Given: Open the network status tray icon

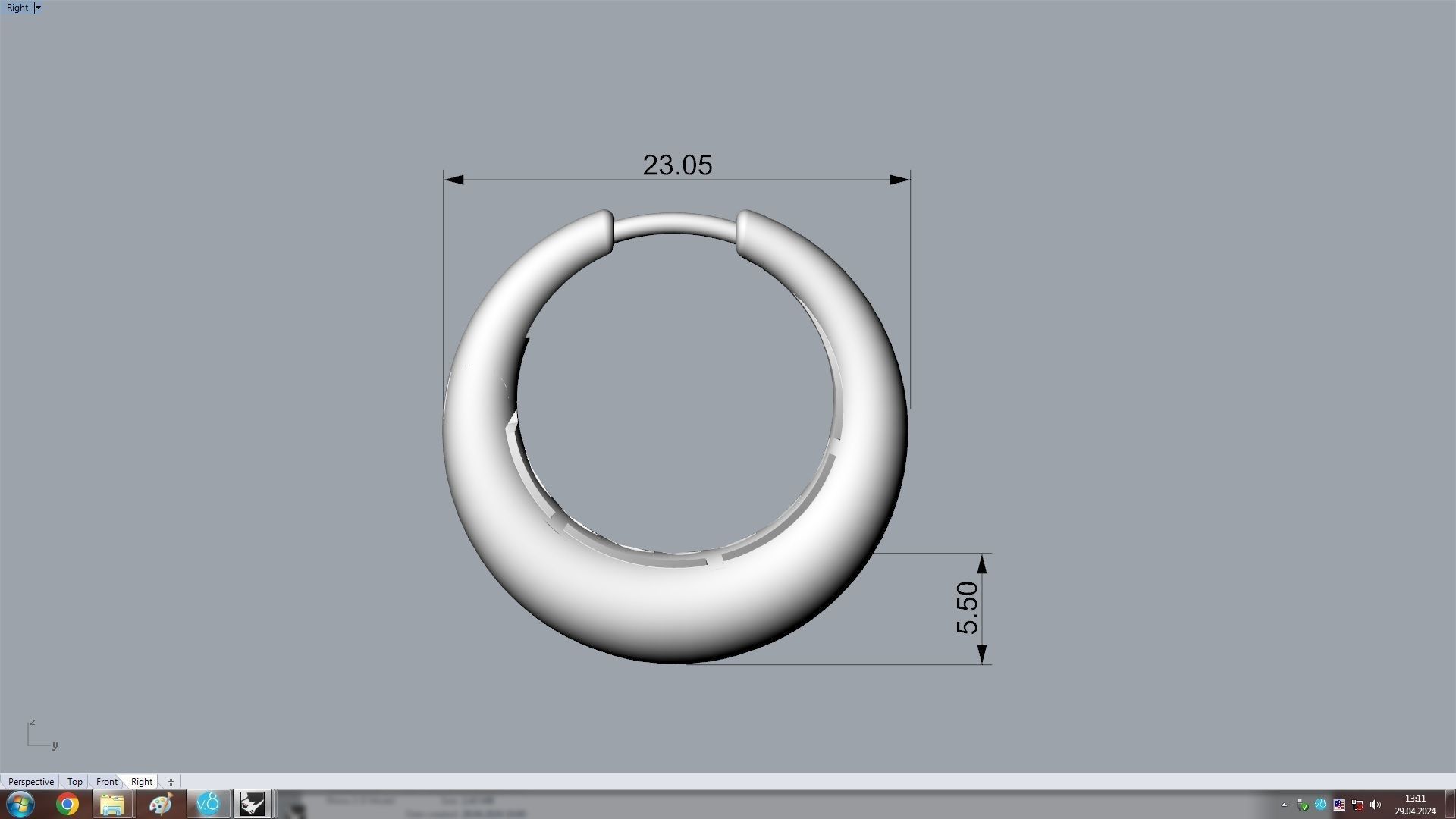Looking at the screenshot, I should [x=1357, y=805].
